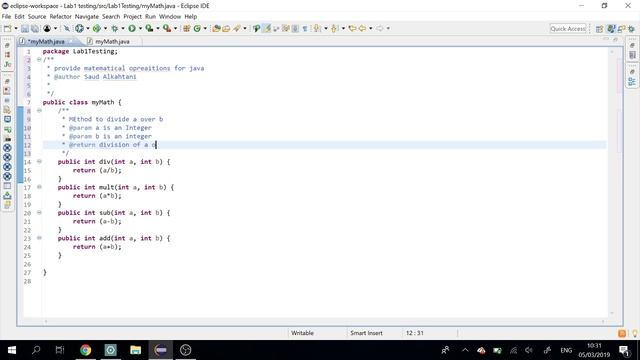Click the Task List icon in right trim
Viewport: 640px width, 360px height.
pyautogui.click(x=632, y=55)
